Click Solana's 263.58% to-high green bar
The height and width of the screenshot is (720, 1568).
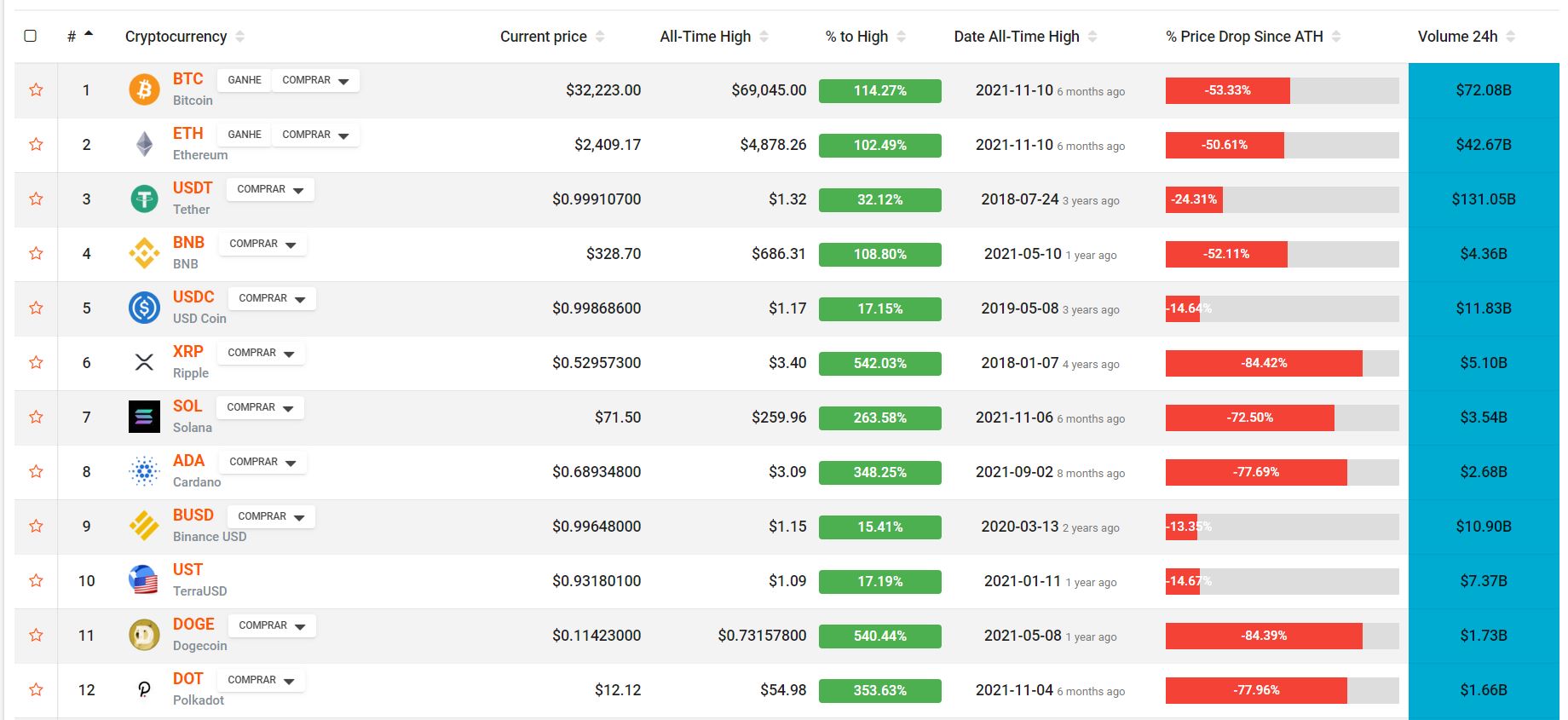(x=879, y=418)
